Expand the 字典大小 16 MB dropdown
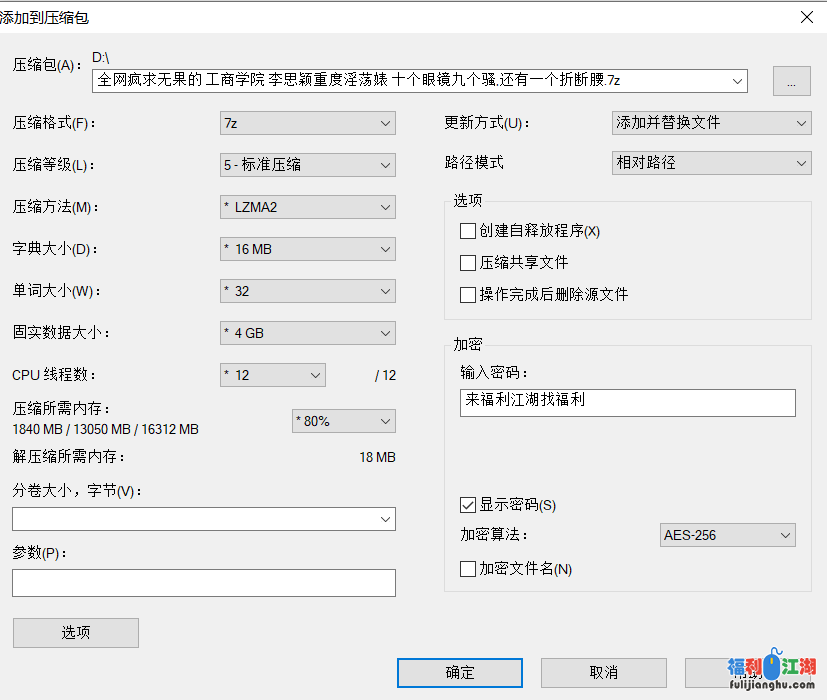This screenshot has width=827, height=700. (307, 249)
